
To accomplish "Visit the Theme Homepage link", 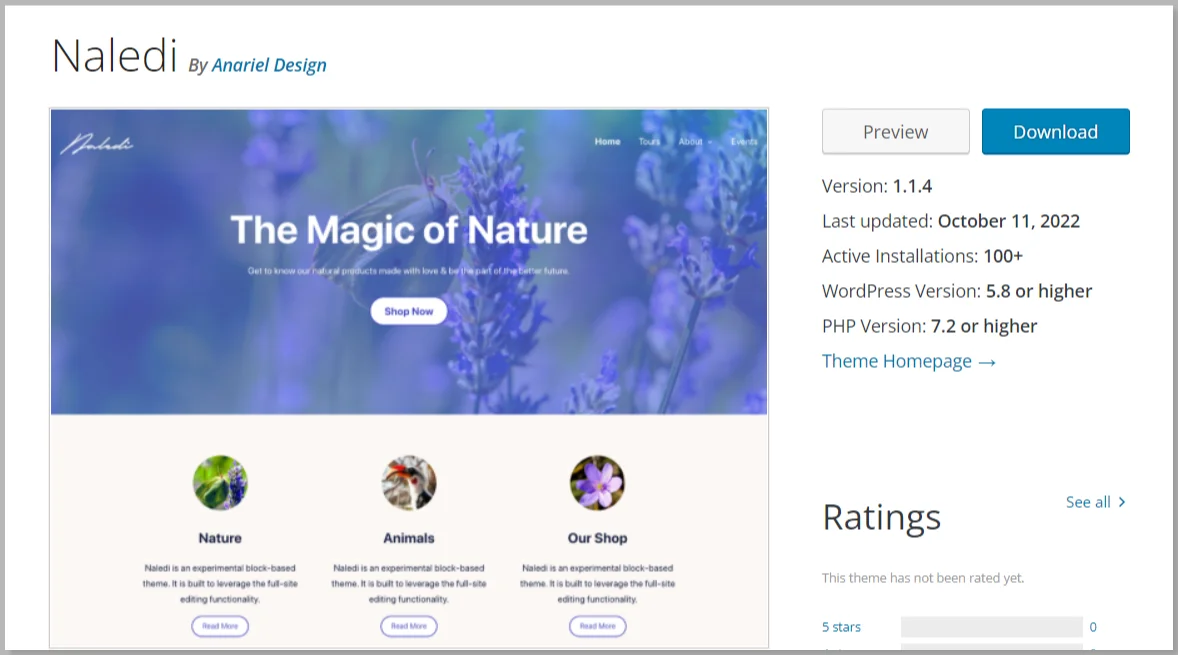I will pos(908,361).
